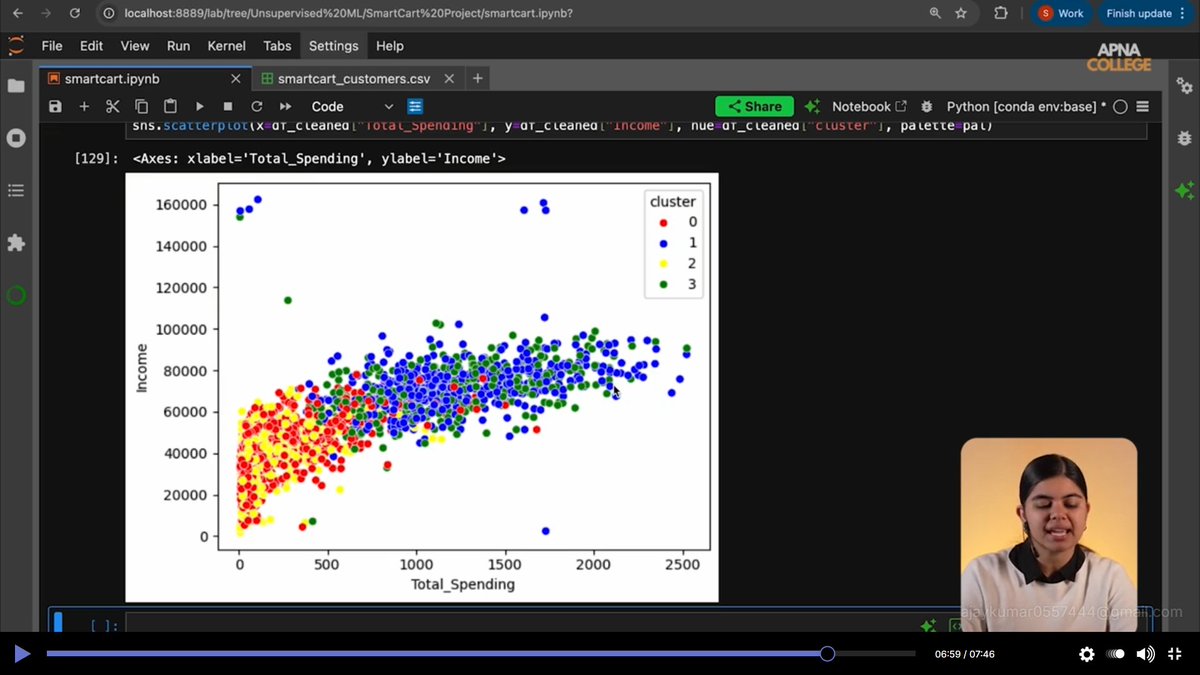This screenshot has height=675, width=1200.
Task: Open the table of contents panel
Action: pos(16,190)
